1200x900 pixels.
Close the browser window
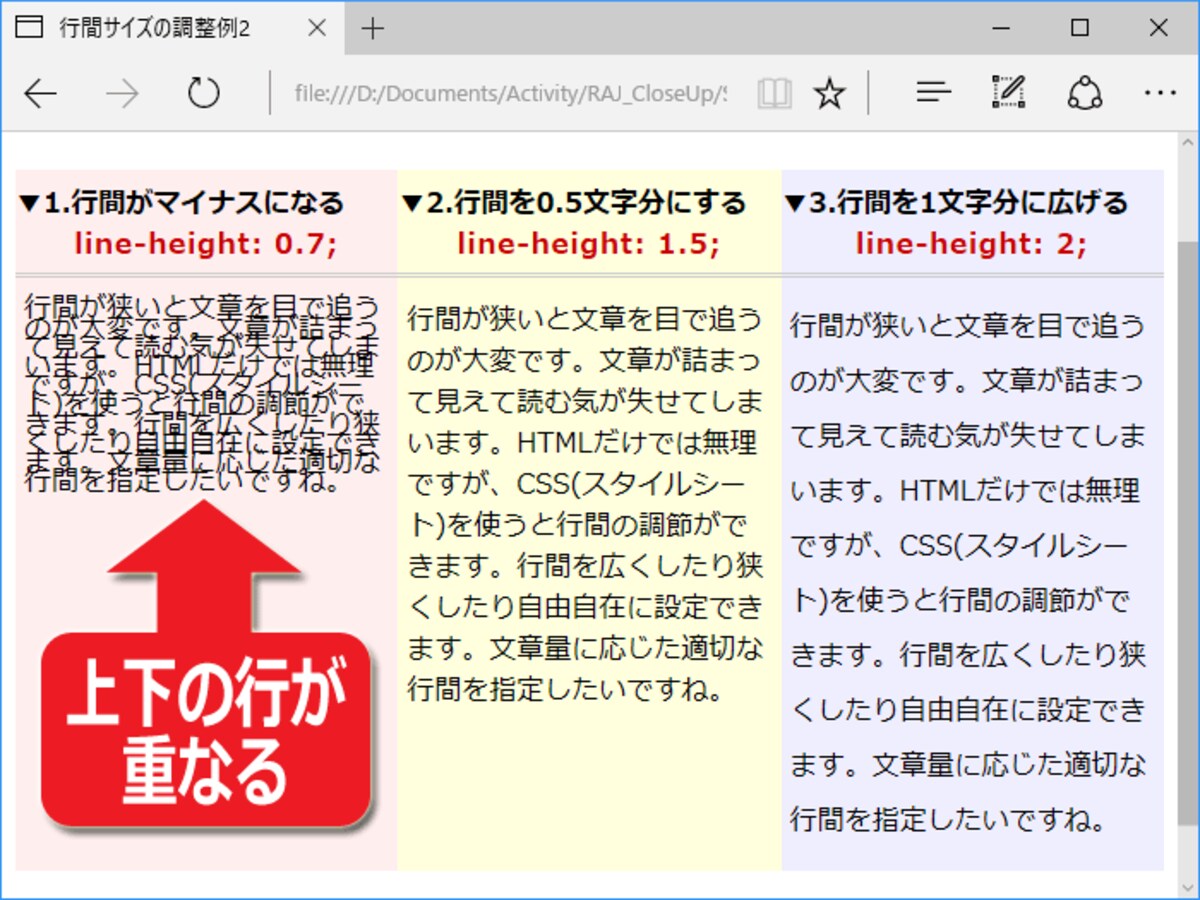[1158, 28]
